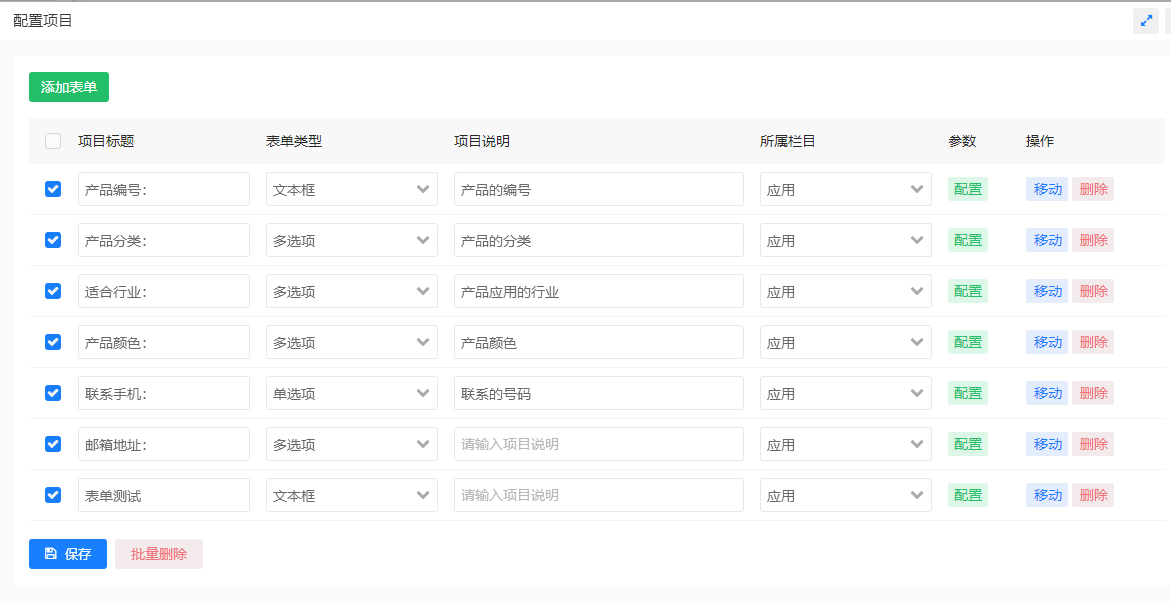Viewport: 1171px width, 601px height.
Task: Click the 保存 button with disk icon
Action: (68, 554)
